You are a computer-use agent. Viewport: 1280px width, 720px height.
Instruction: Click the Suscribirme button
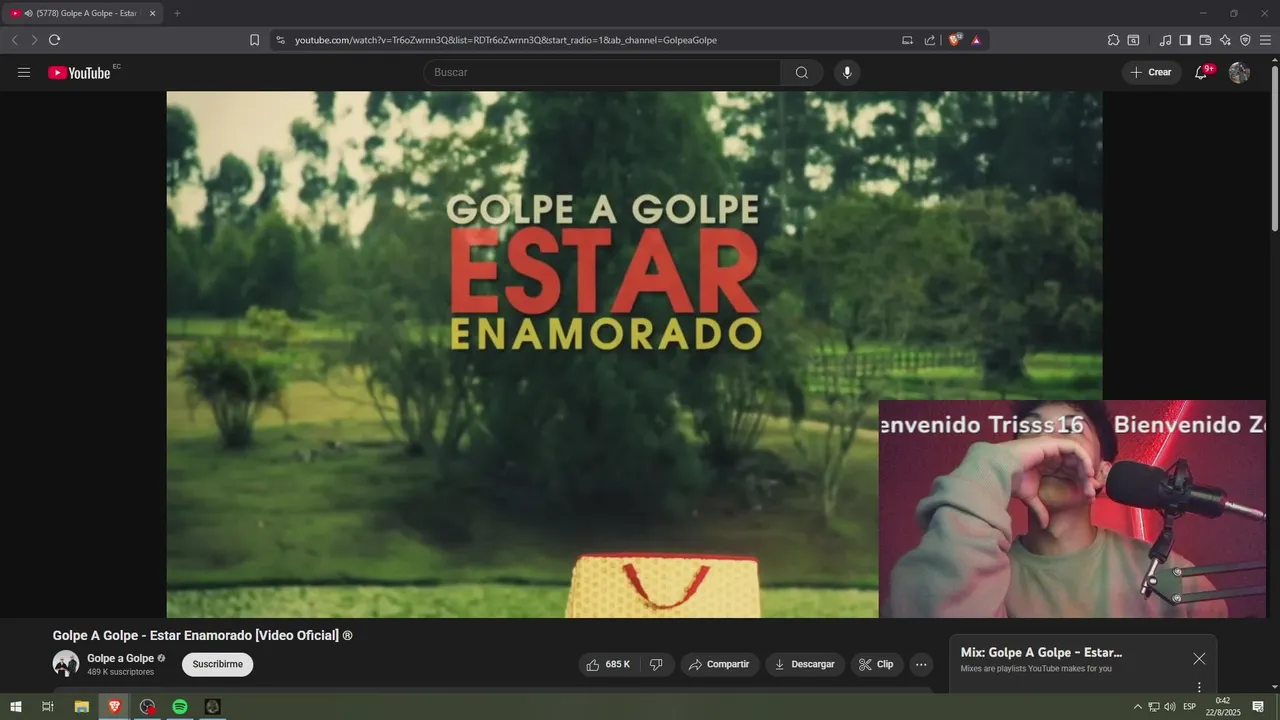tap(218, 664)
